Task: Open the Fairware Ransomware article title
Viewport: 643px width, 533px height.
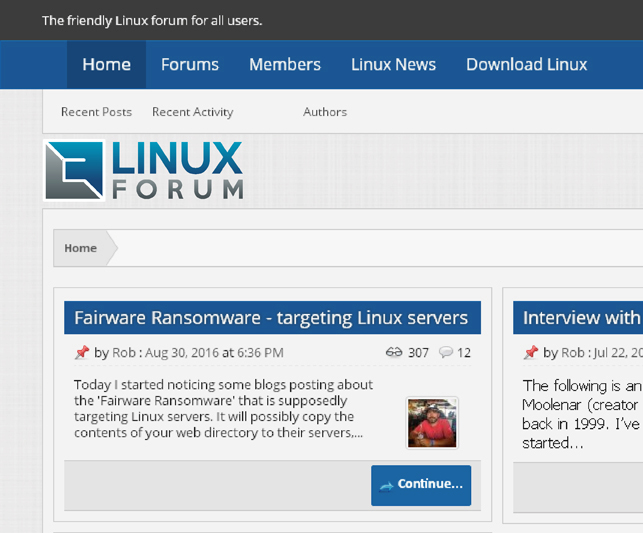Action: [271, 318]
